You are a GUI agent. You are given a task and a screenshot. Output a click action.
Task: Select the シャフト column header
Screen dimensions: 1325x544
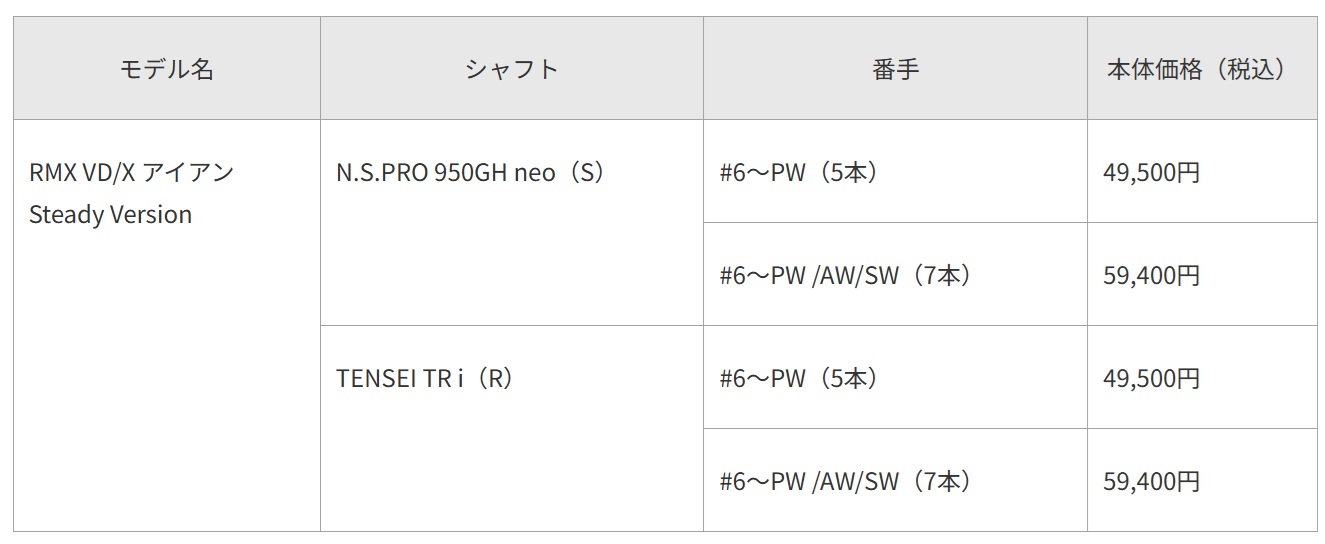click(511, 69)
